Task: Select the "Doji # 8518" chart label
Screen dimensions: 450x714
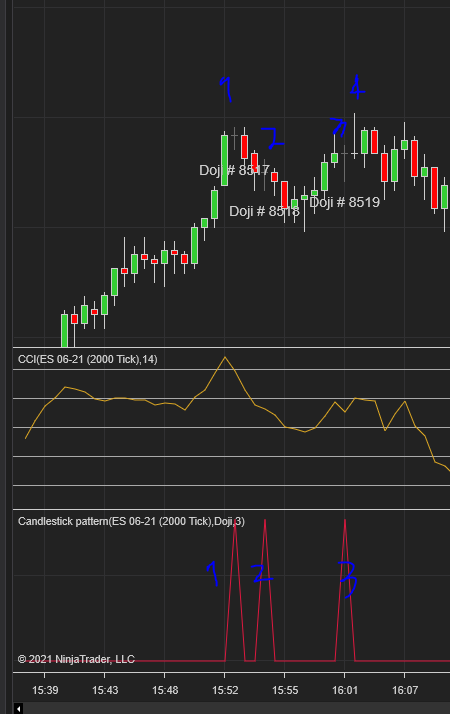Action: [264, 211]
